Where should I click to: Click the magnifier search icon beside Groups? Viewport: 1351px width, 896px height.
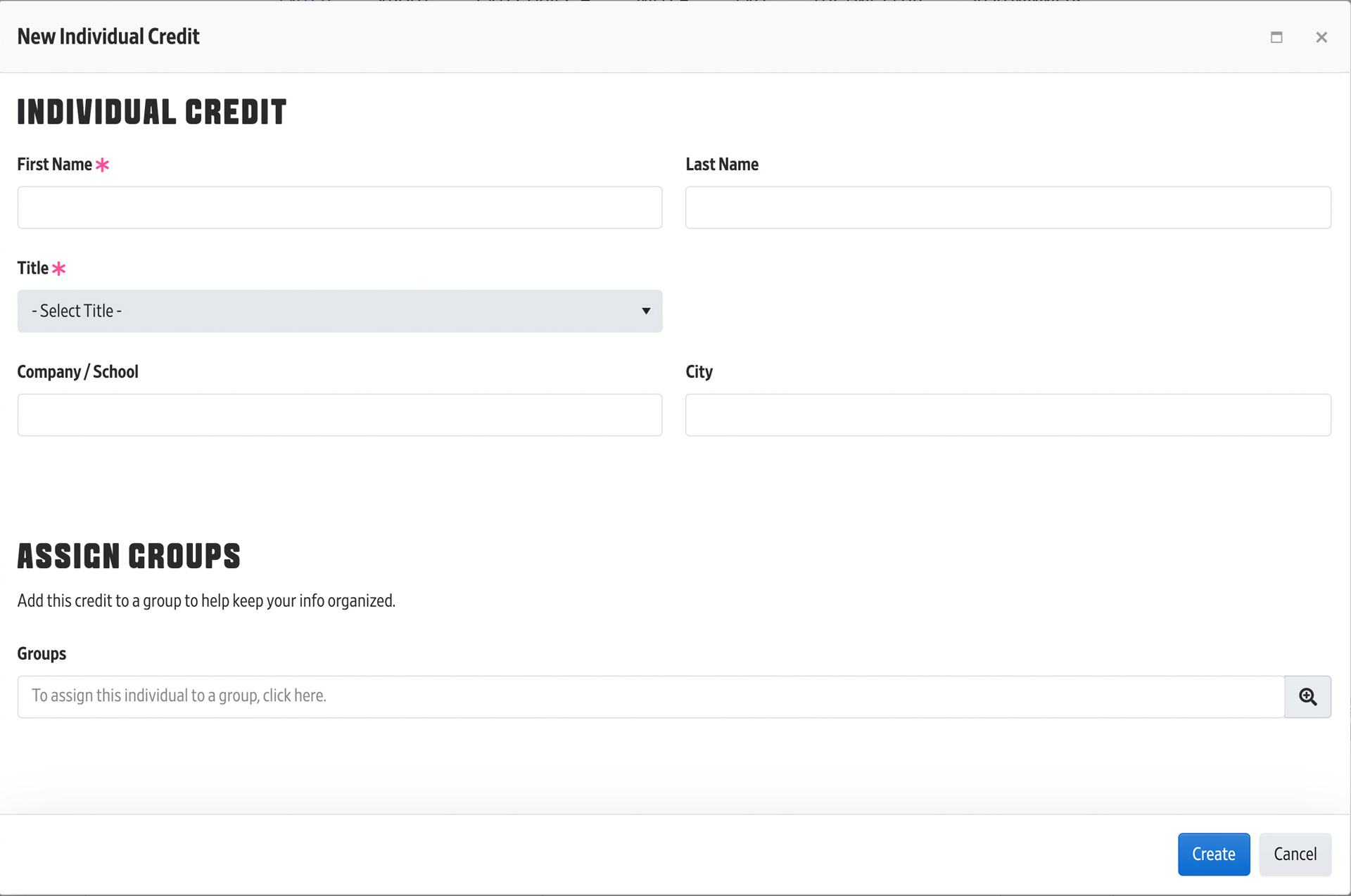coord(1307,696)
